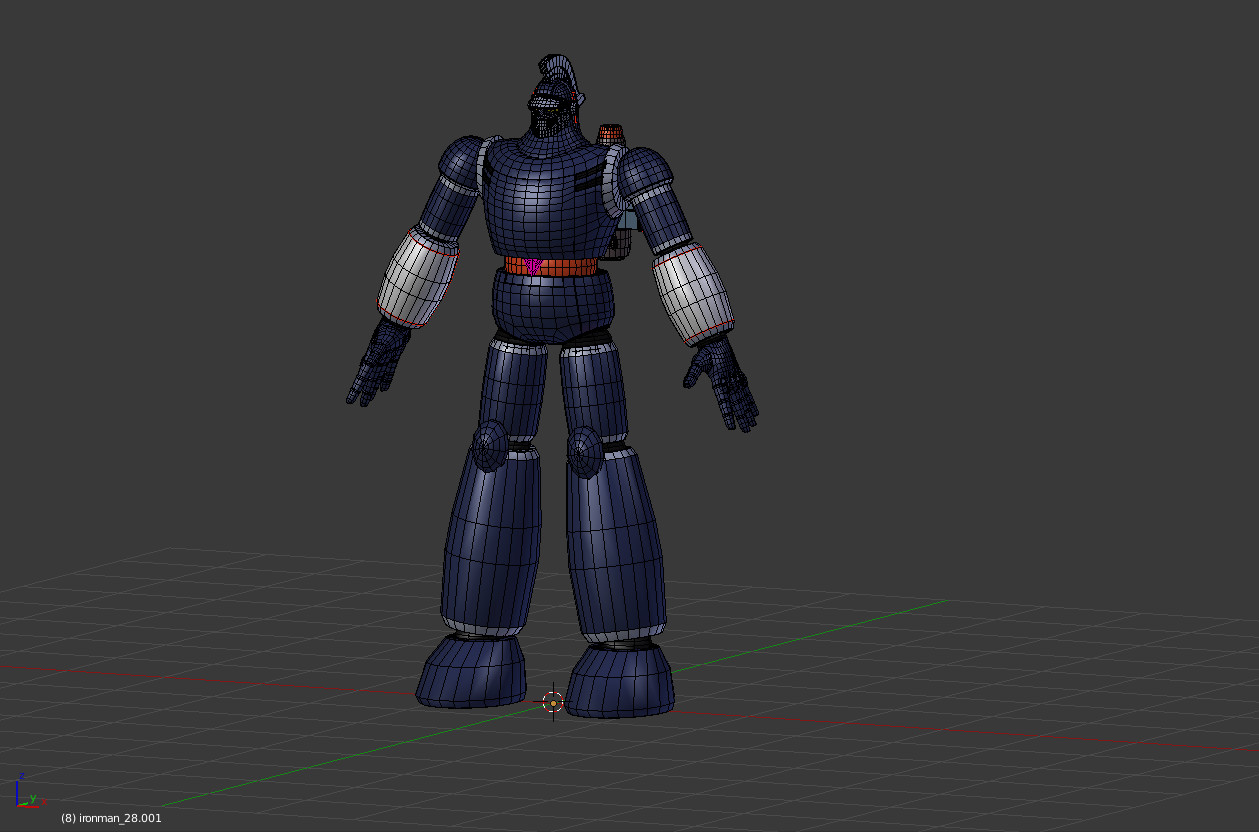Select the robot's orange belt band
The height and width of the screenshot is (832, 1259).
(x=550, y=267)
